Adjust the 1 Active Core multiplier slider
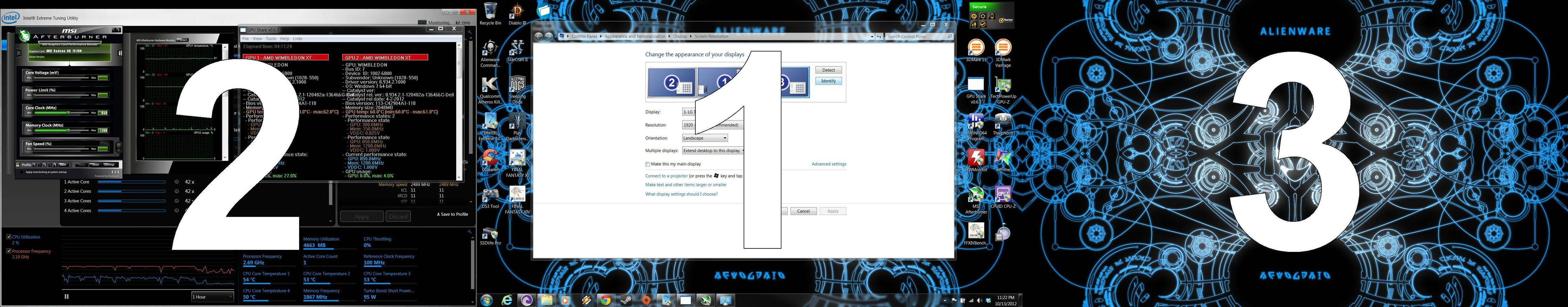 click(x=132, y=182)
